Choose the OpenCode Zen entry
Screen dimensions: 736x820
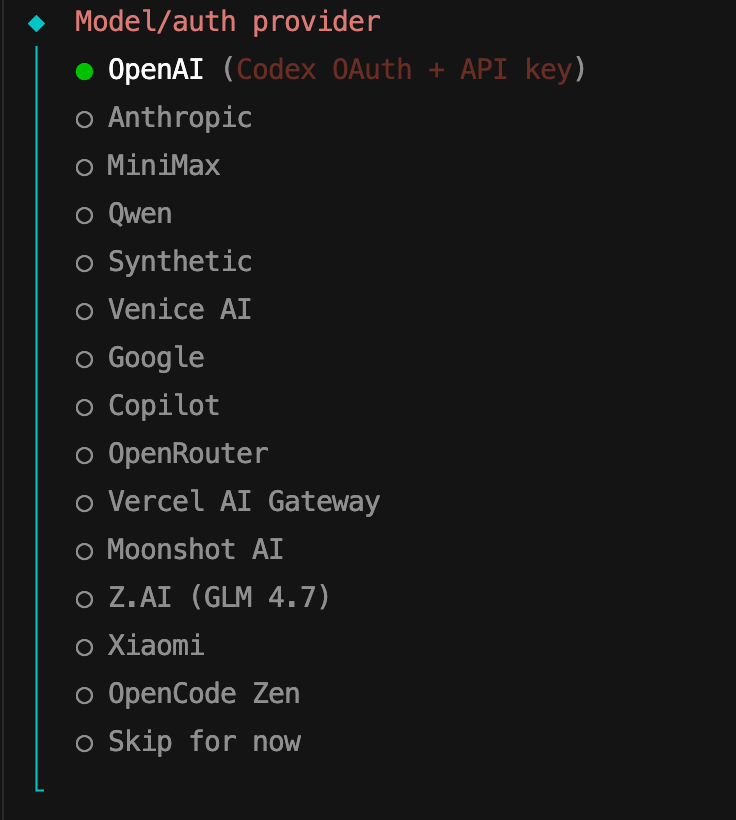pyautogui.click(x=204, y=694)
